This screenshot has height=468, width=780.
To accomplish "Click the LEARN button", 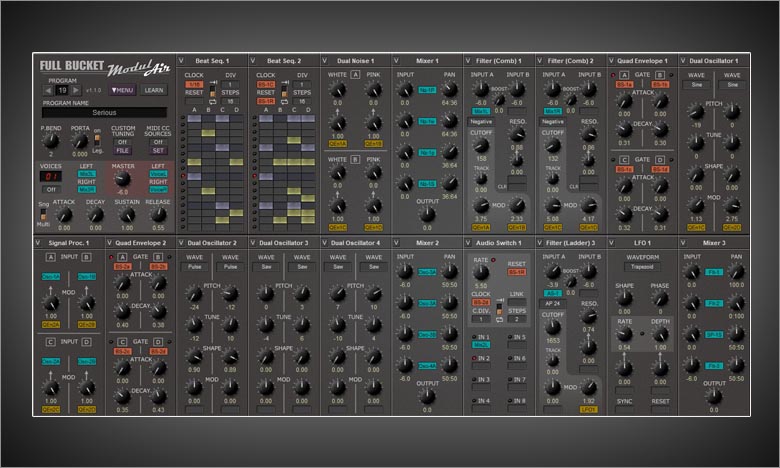I will coord(154,90).
